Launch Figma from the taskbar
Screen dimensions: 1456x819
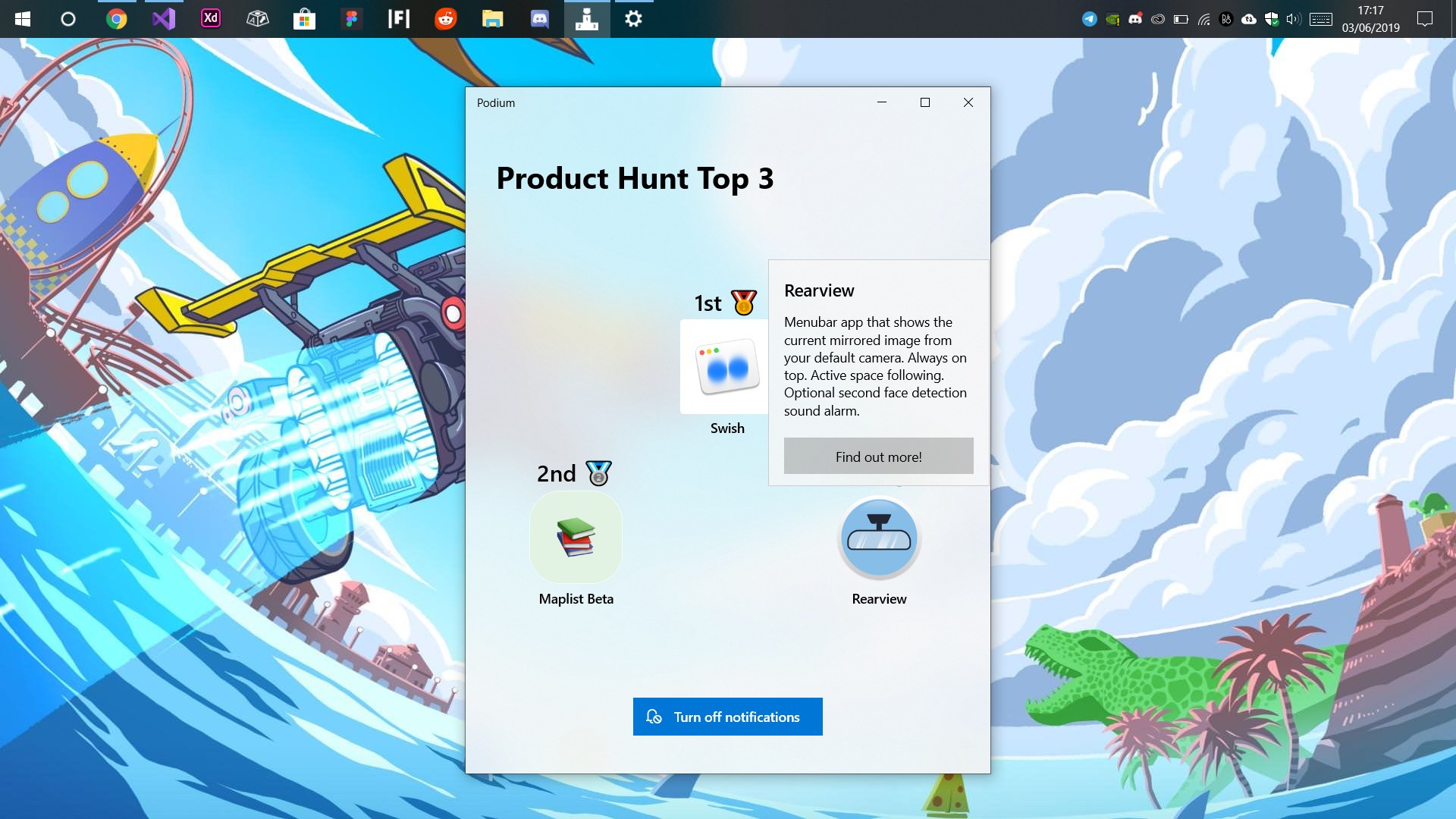(x=351, y=19)
